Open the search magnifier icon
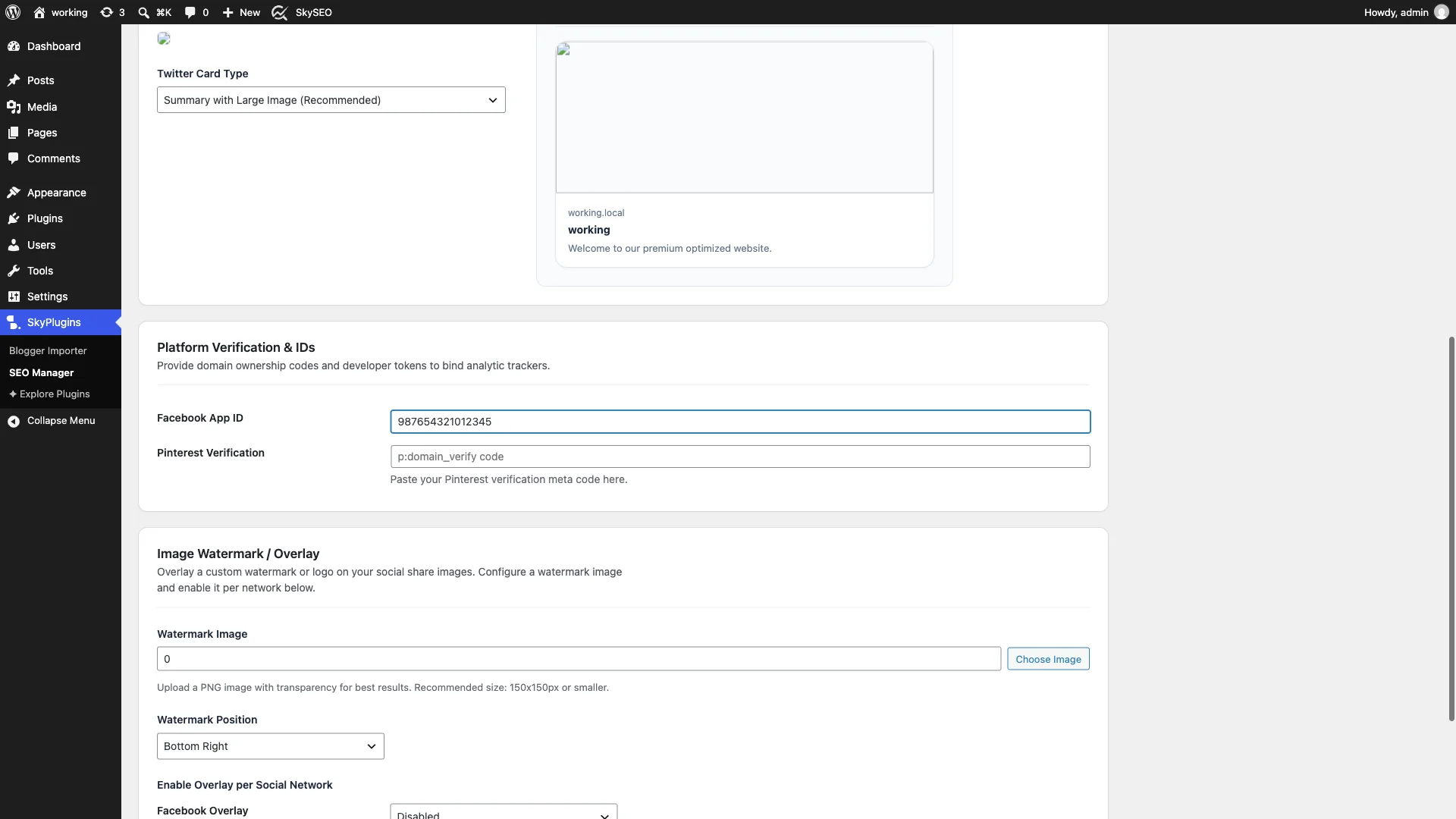The image size is (1456, 819). coord(143,12)
